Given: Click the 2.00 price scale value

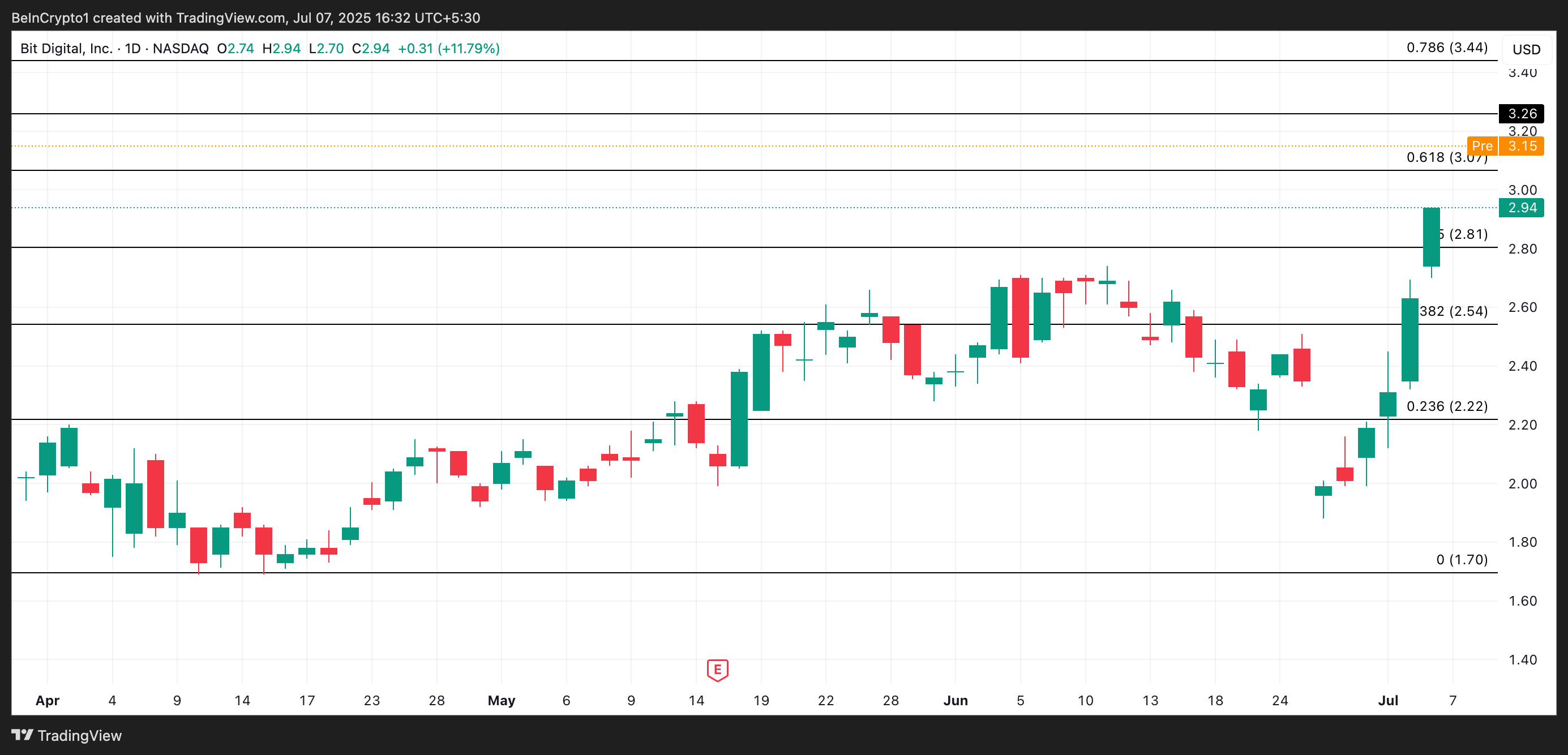Looking at the screenshot, I should click(x=1522, y=484).
